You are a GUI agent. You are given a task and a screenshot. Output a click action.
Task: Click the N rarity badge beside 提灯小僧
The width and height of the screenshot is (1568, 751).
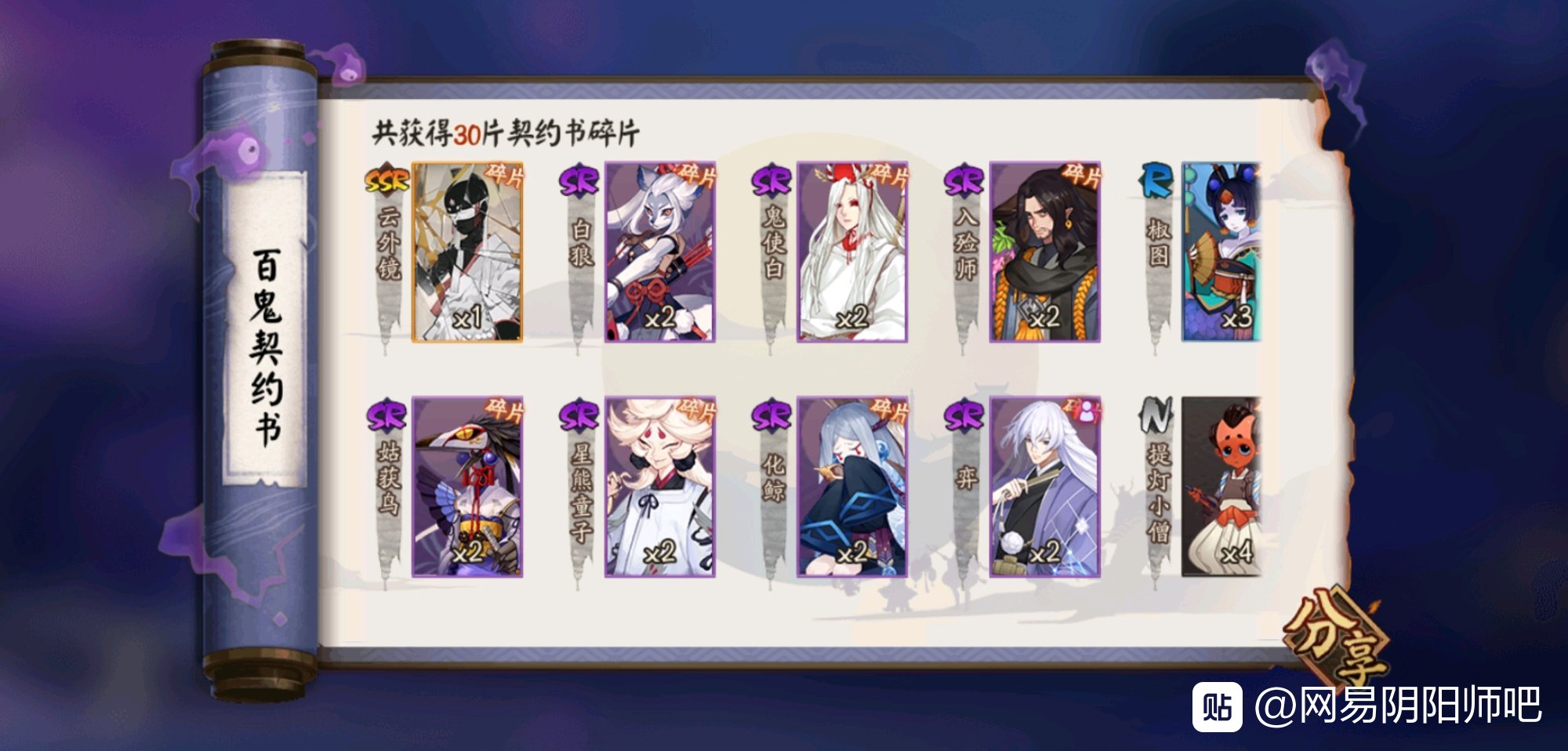point(1156,415)
